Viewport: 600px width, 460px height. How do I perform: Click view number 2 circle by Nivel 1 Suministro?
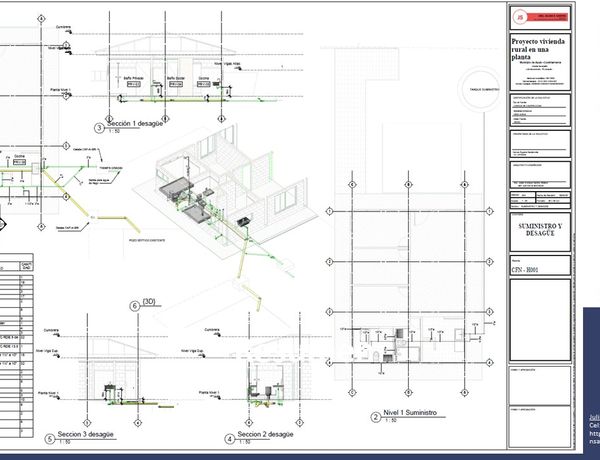(x=375, y=417)
